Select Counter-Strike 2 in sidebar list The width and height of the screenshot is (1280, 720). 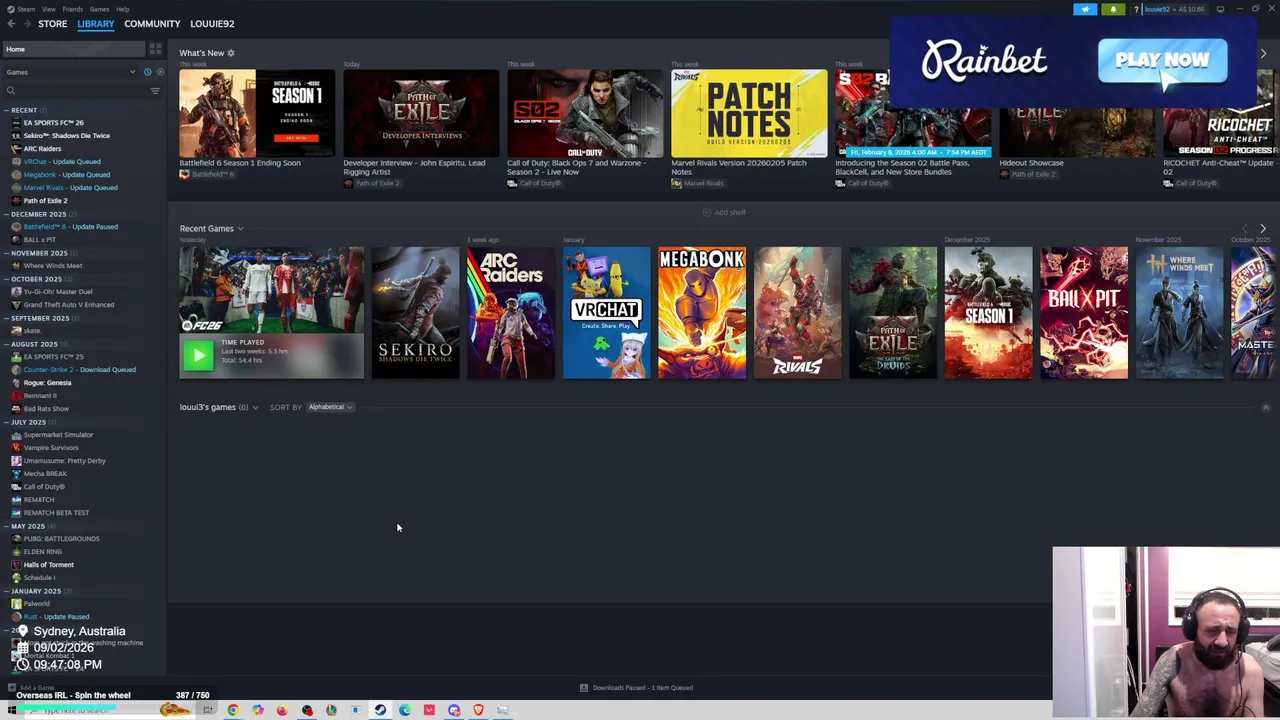79,370
